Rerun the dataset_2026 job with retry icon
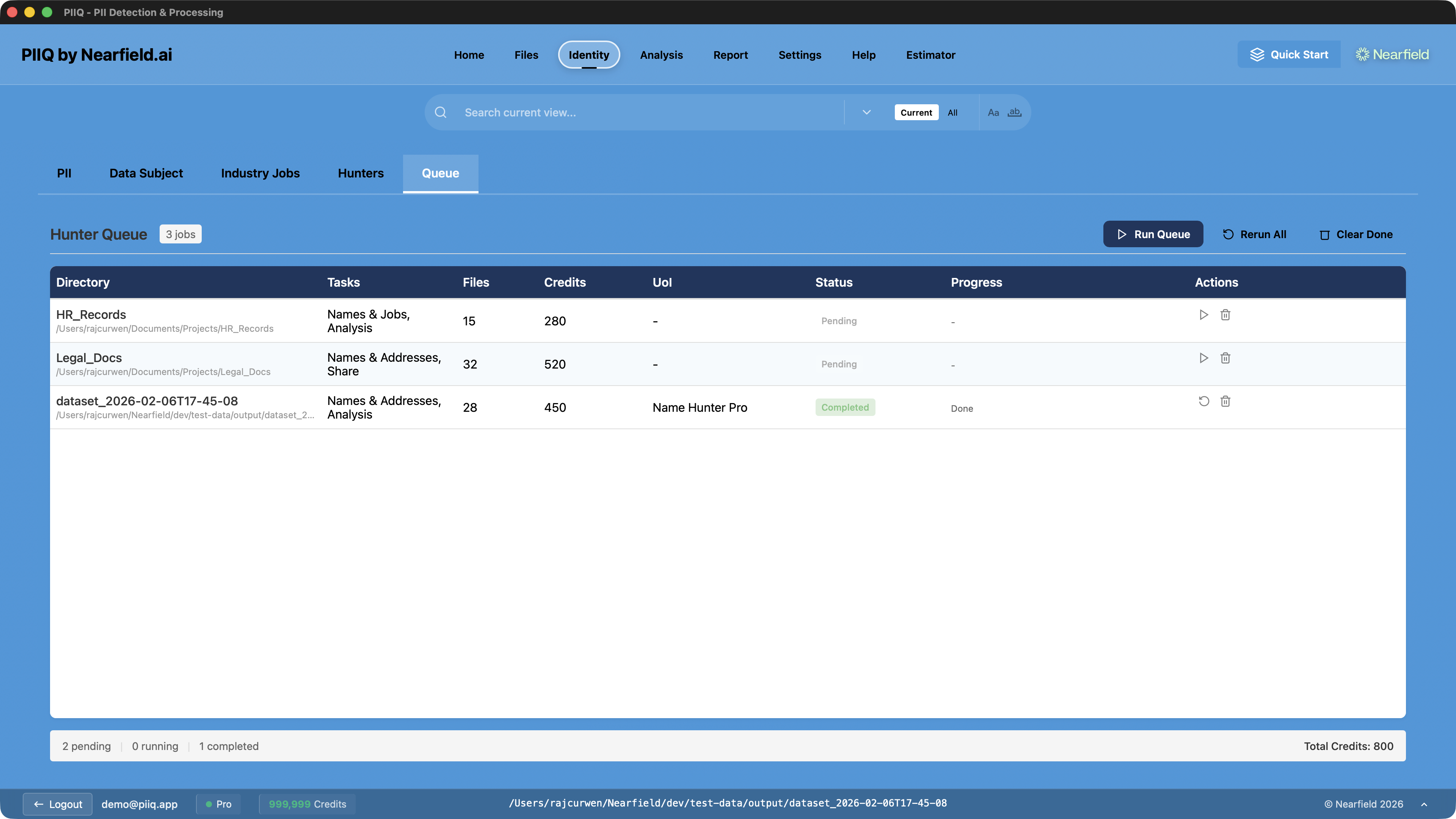 pos(1204,401)
